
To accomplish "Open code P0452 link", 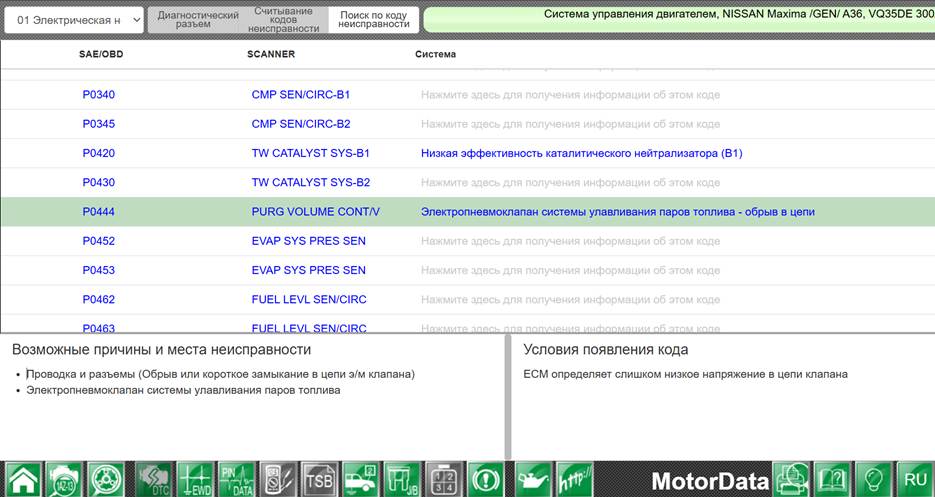I will coord(98,241).
